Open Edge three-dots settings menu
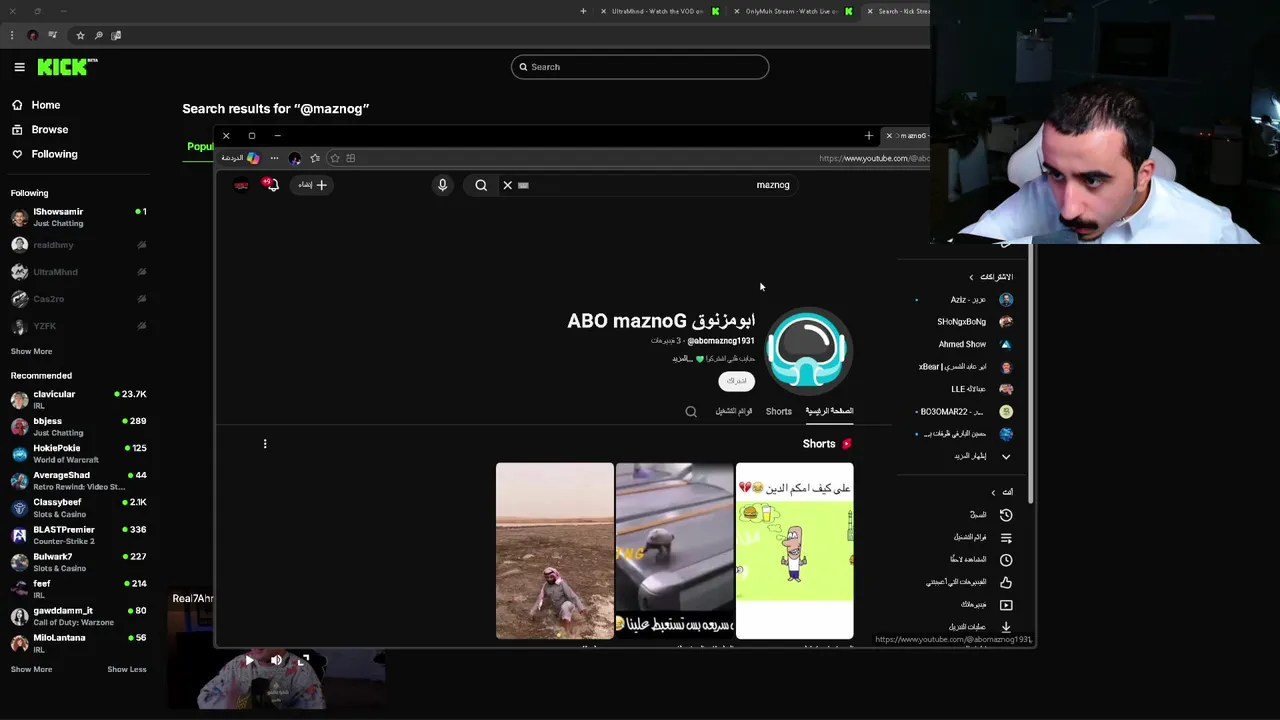 click(x=274, y=158)
